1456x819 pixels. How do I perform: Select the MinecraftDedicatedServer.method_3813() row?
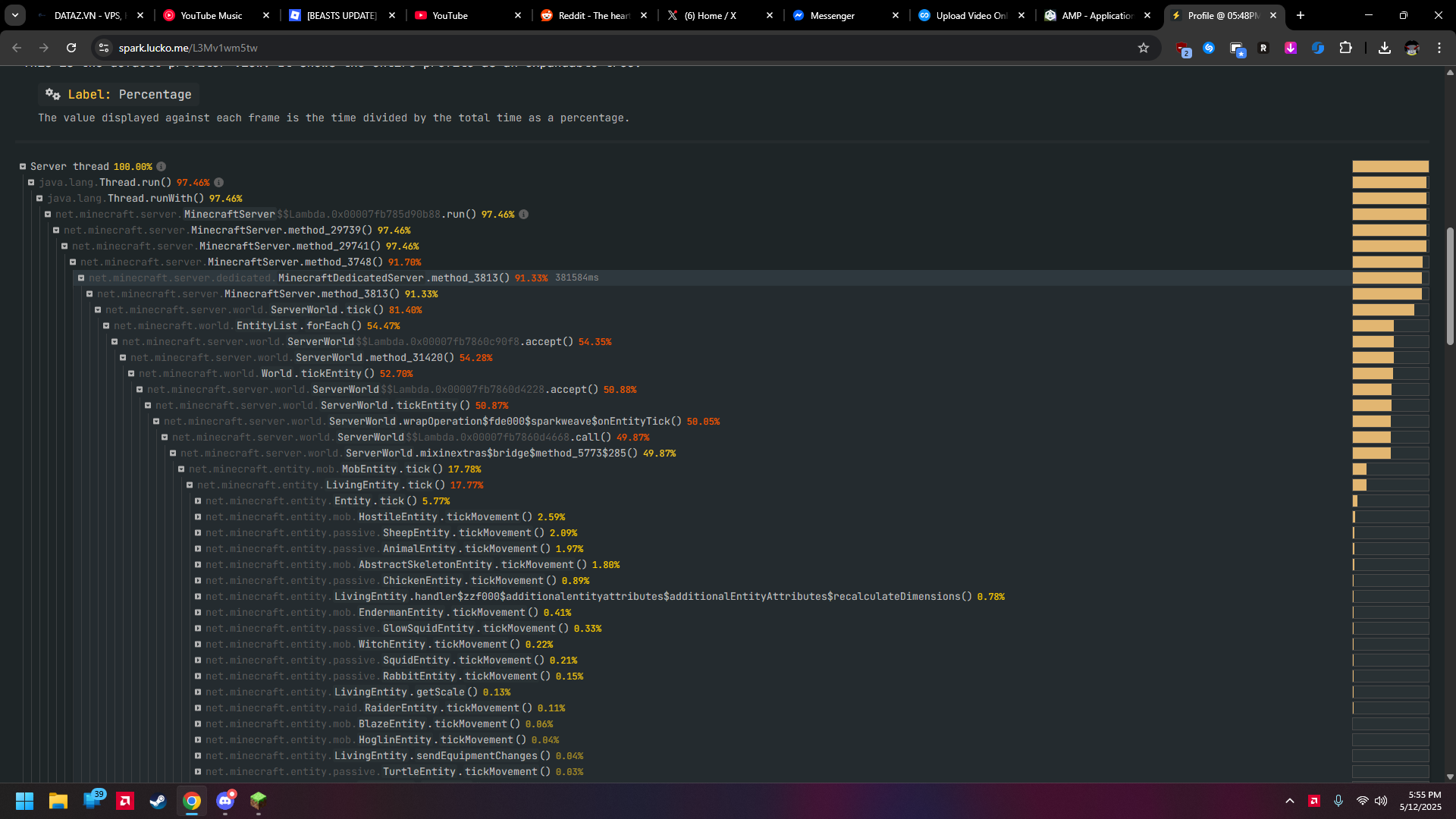[393, 278]
